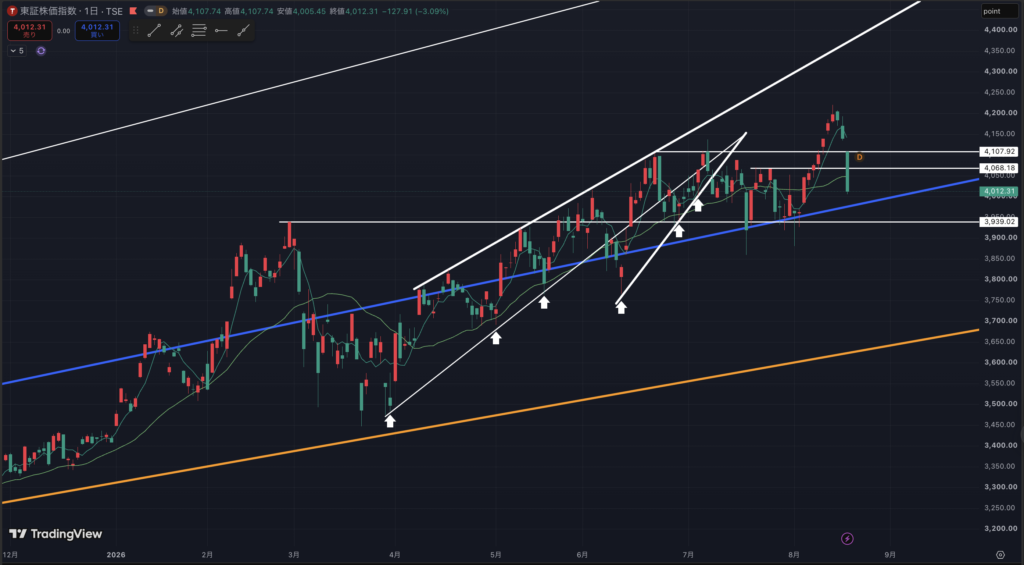Collapse the 5 indicators legend chevron
1024x565 pixels.
click(13, 51)
